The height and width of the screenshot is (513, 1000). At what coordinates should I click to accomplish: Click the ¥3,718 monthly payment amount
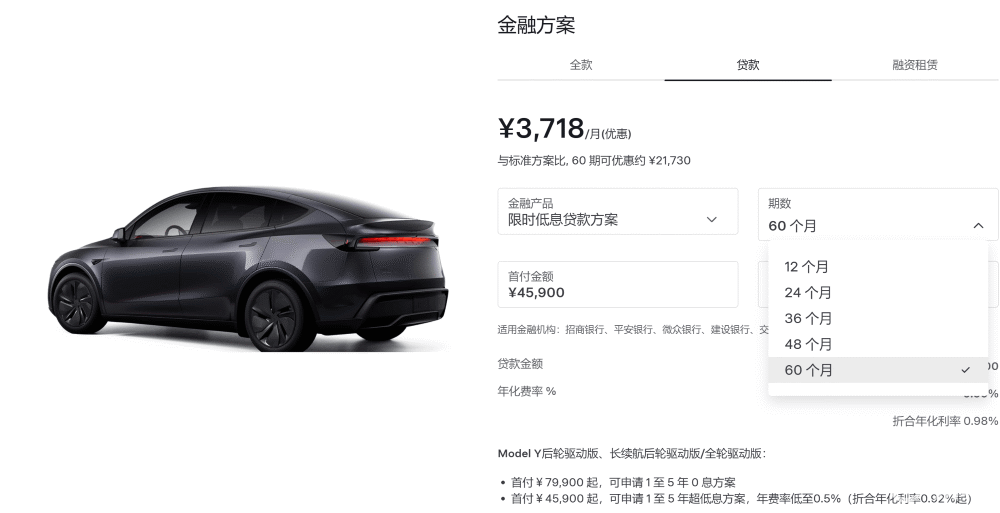(541, 129)
